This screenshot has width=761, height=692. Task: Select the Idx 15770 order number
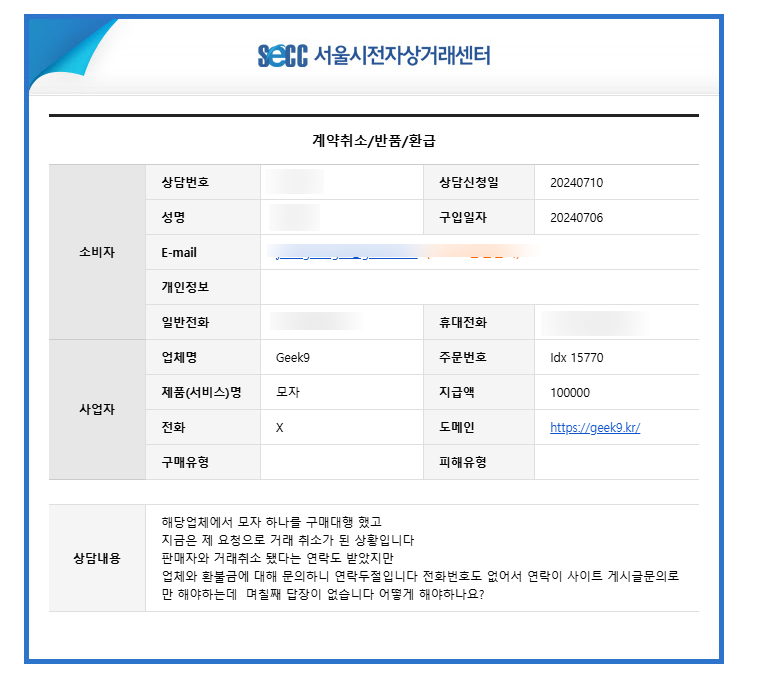coord(577,358)
